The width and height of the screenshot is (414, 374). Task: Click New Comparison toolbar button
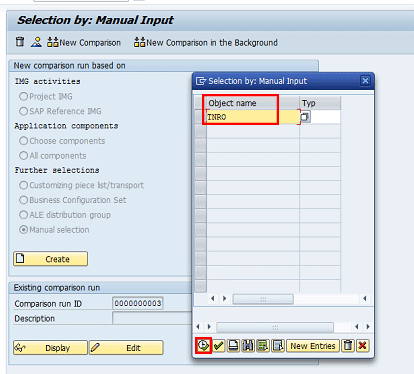click(84, 43)
